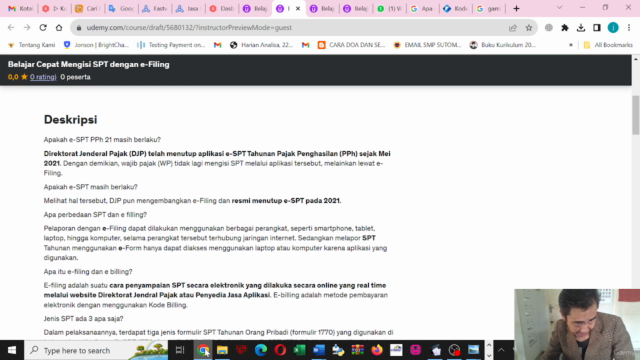The height and width of the screenshot is (360, 640).
Task: Switch to the Fastv tab
Action: click(x=155, y=9)
